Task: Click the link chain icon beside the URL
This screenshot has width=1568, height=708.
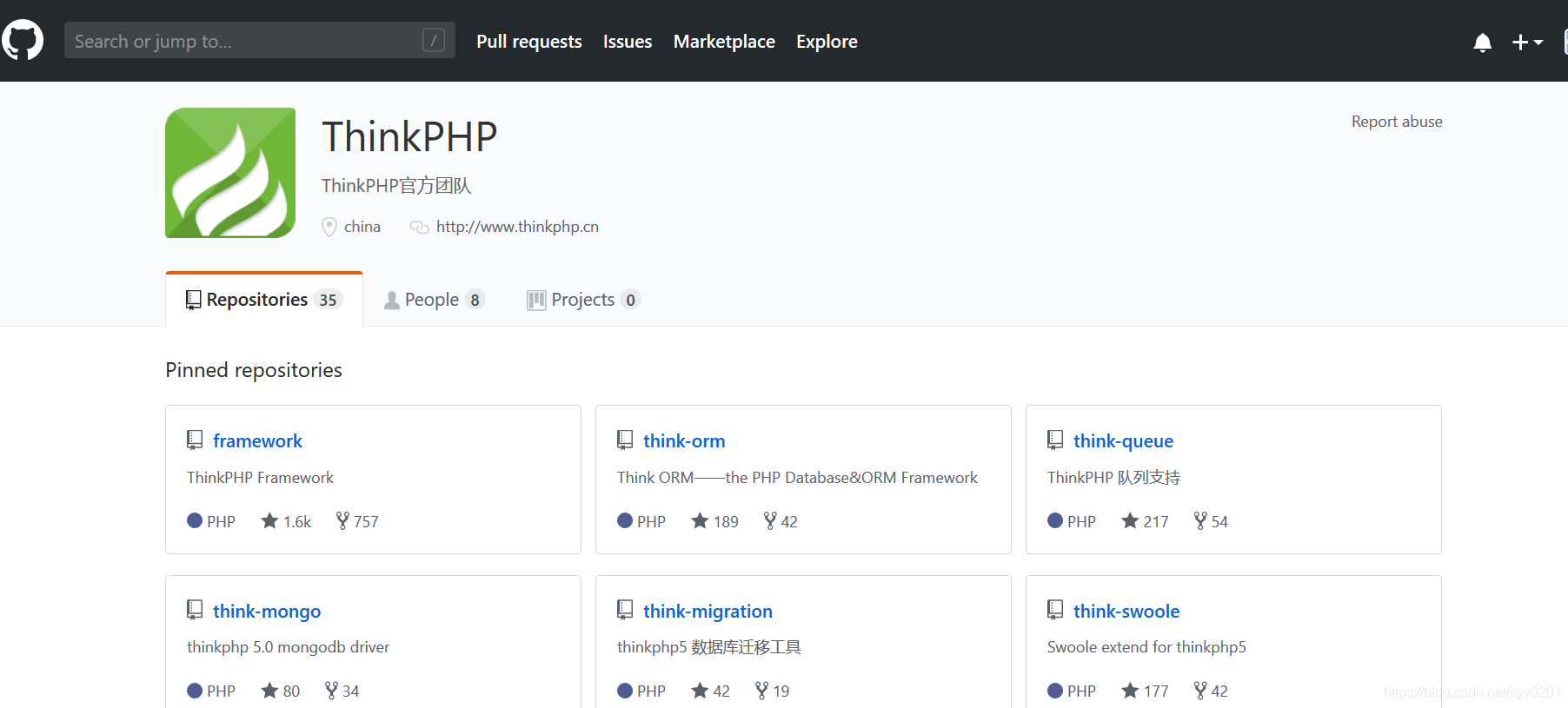Action: pos(419,227)
